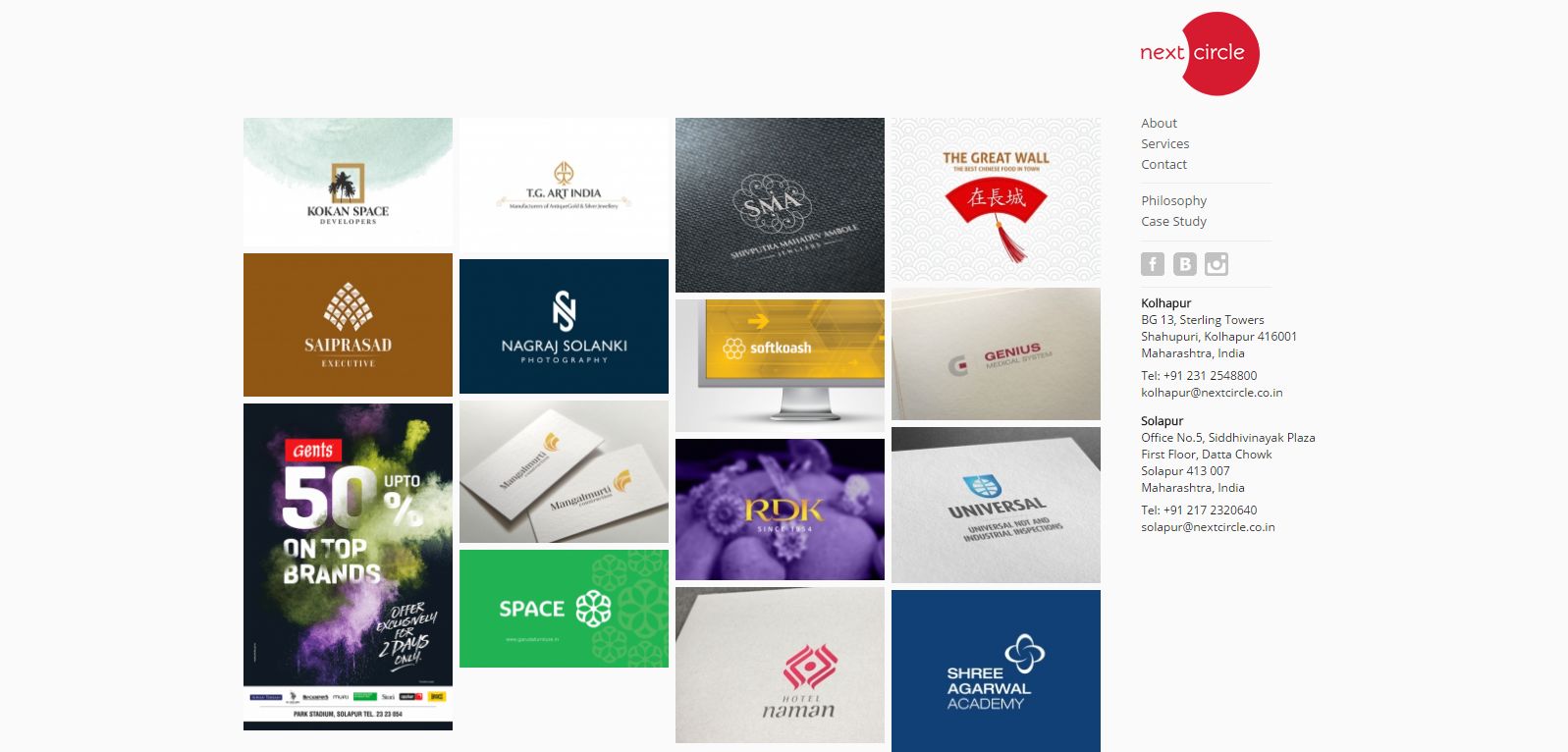The width and height of the screenshot is (1568, 752).
Task: Go to the About page
Action: coord(1159,123)
